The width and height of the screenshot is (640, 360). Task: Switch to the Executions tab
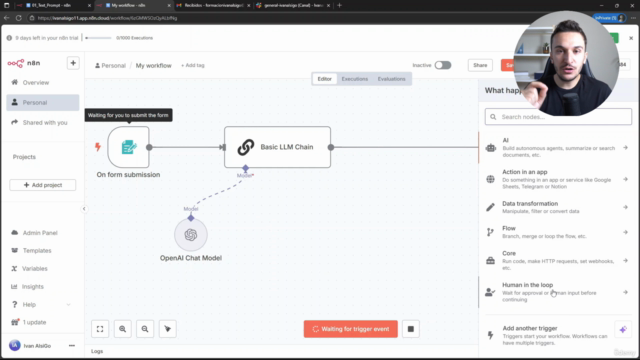coord(355,79)
